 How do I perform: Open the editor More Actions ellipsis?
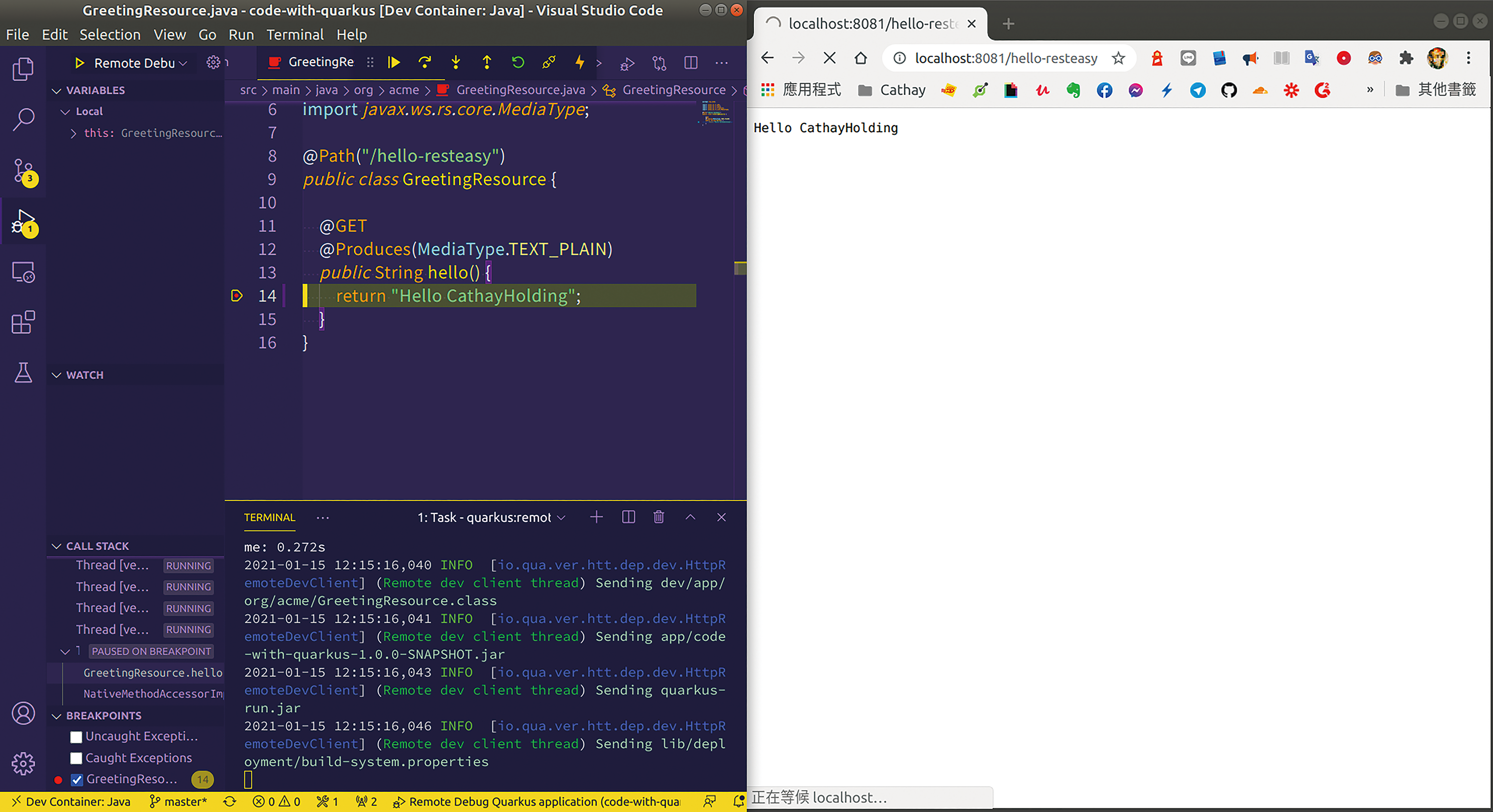(722, 62)
